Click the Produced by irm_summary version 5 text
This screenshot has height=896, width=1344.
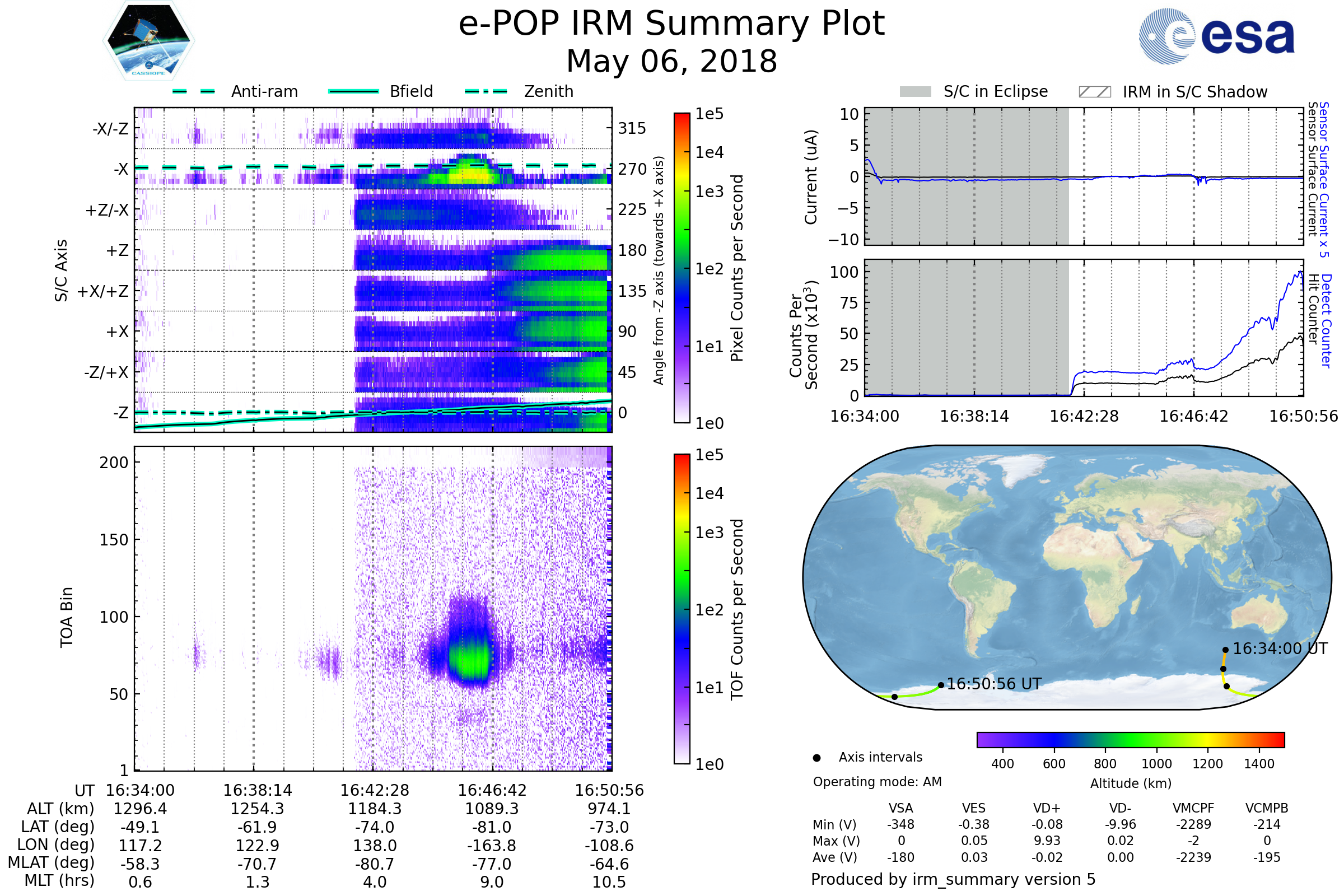coord(953,879)
